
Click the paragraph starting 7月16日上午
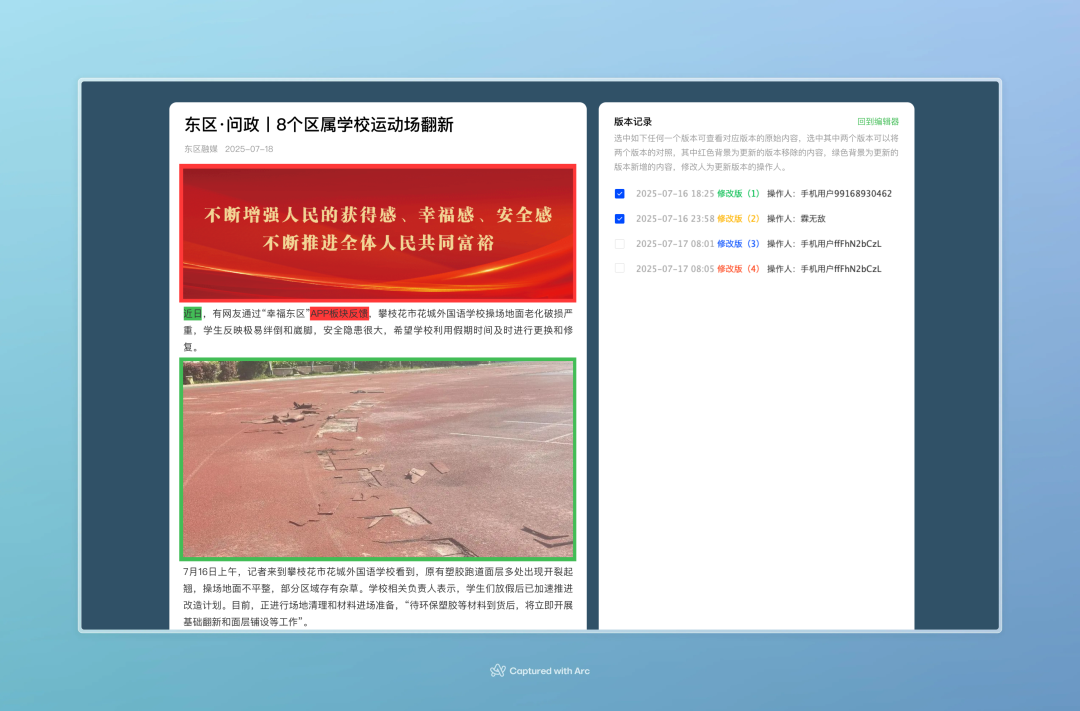click(x=377, y=597)
